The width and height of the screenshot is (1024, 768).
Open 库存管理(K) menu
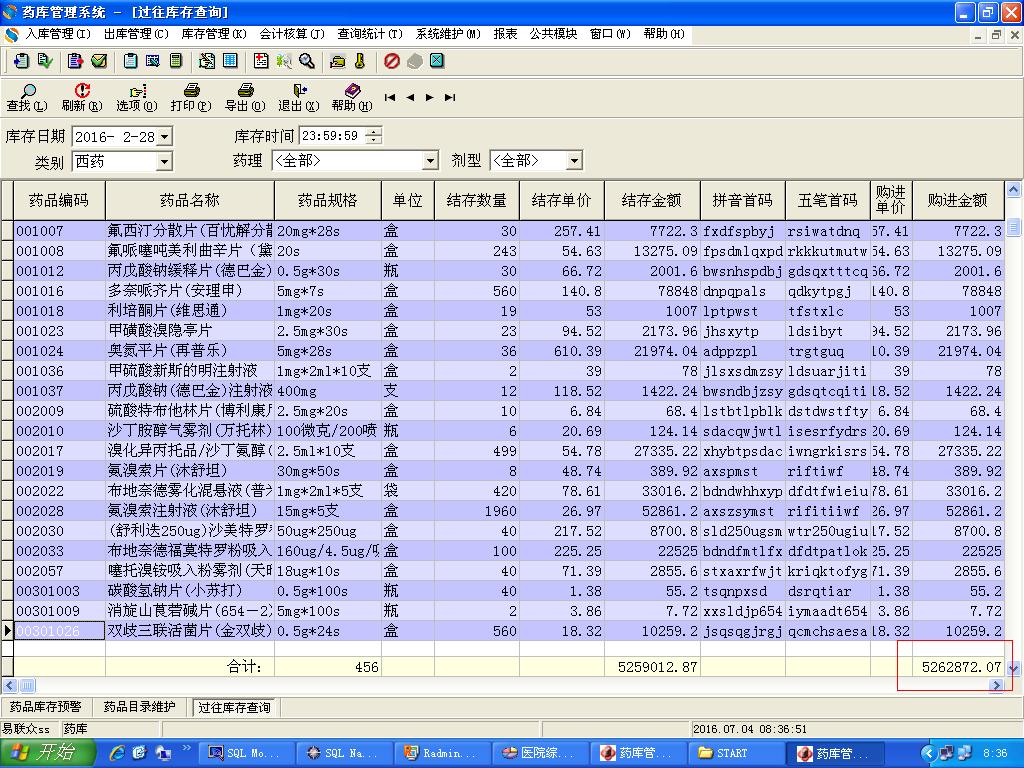point(214,34)
